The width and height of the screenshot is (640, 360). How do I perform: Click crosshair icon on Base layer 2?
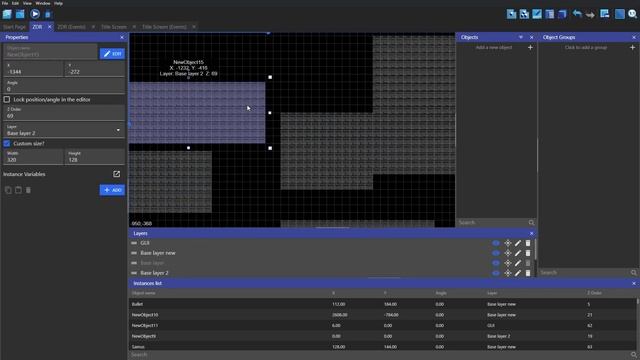[x=507, y=273]
